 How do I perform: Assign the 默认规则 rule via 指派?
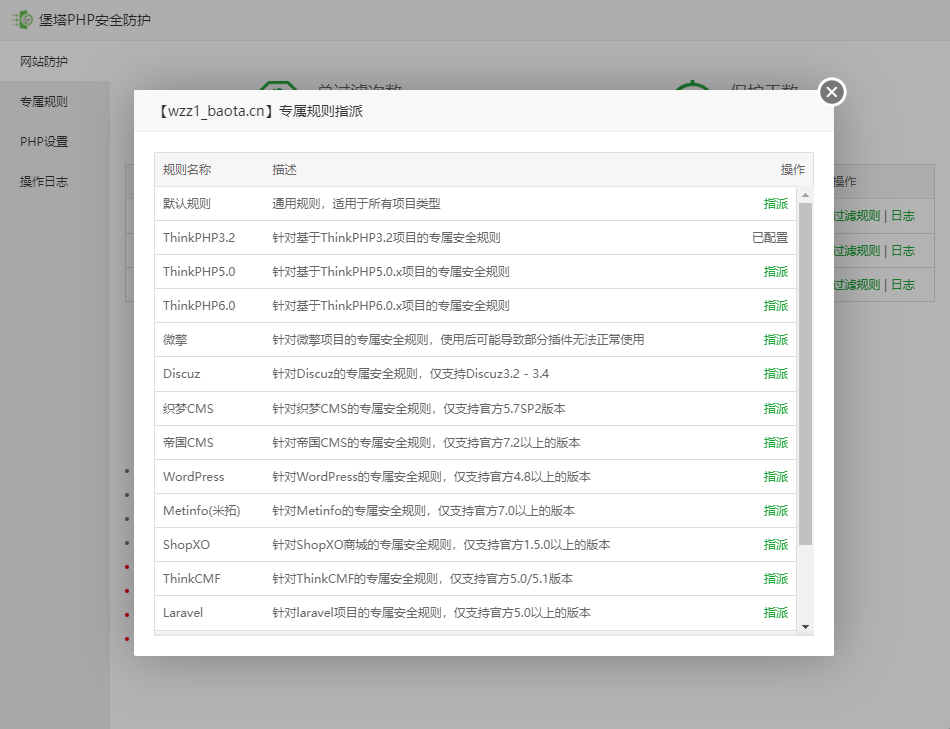click(x=776, y=204)
